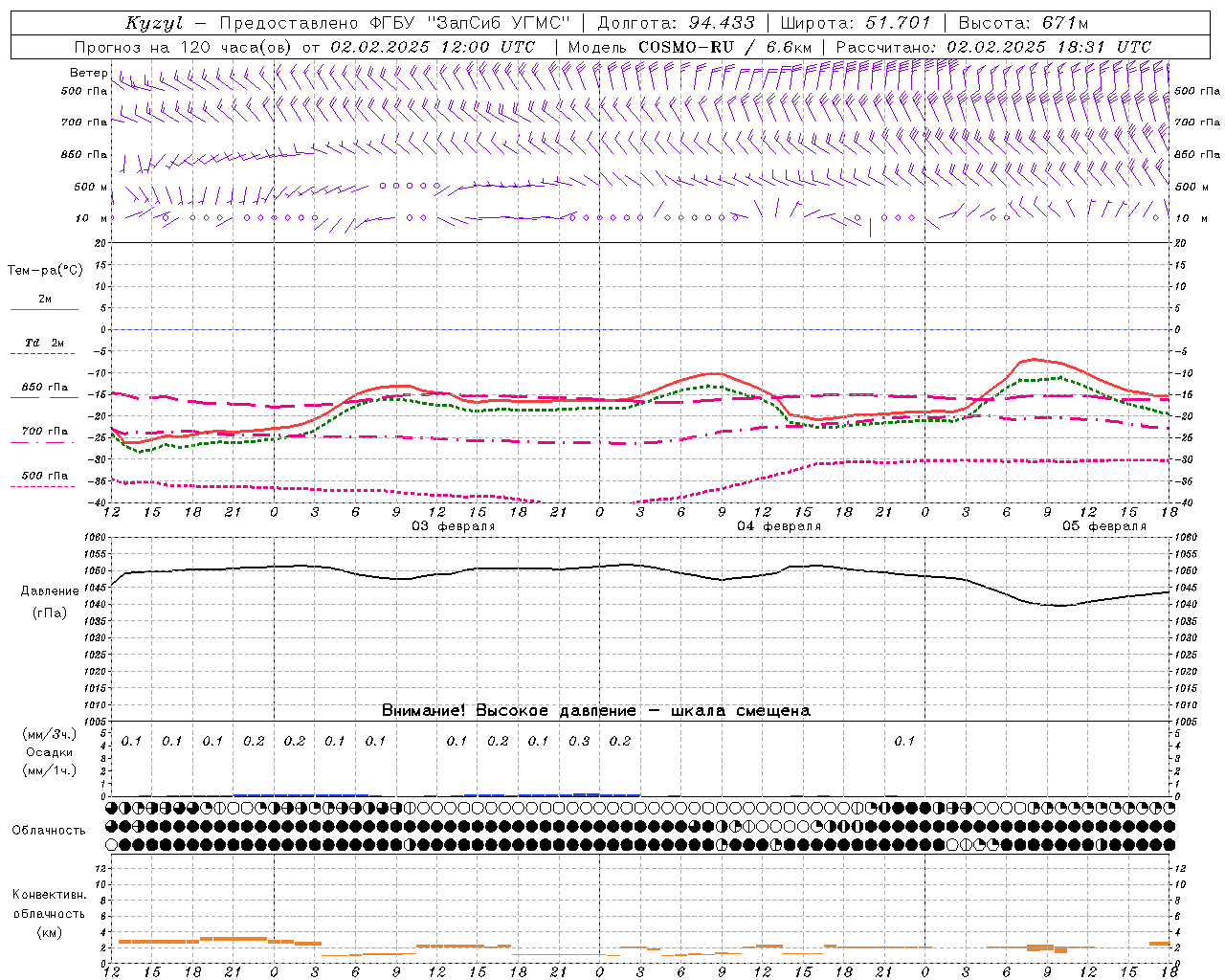Click the station name Kyzyl in the header

(x=154, y=23)
